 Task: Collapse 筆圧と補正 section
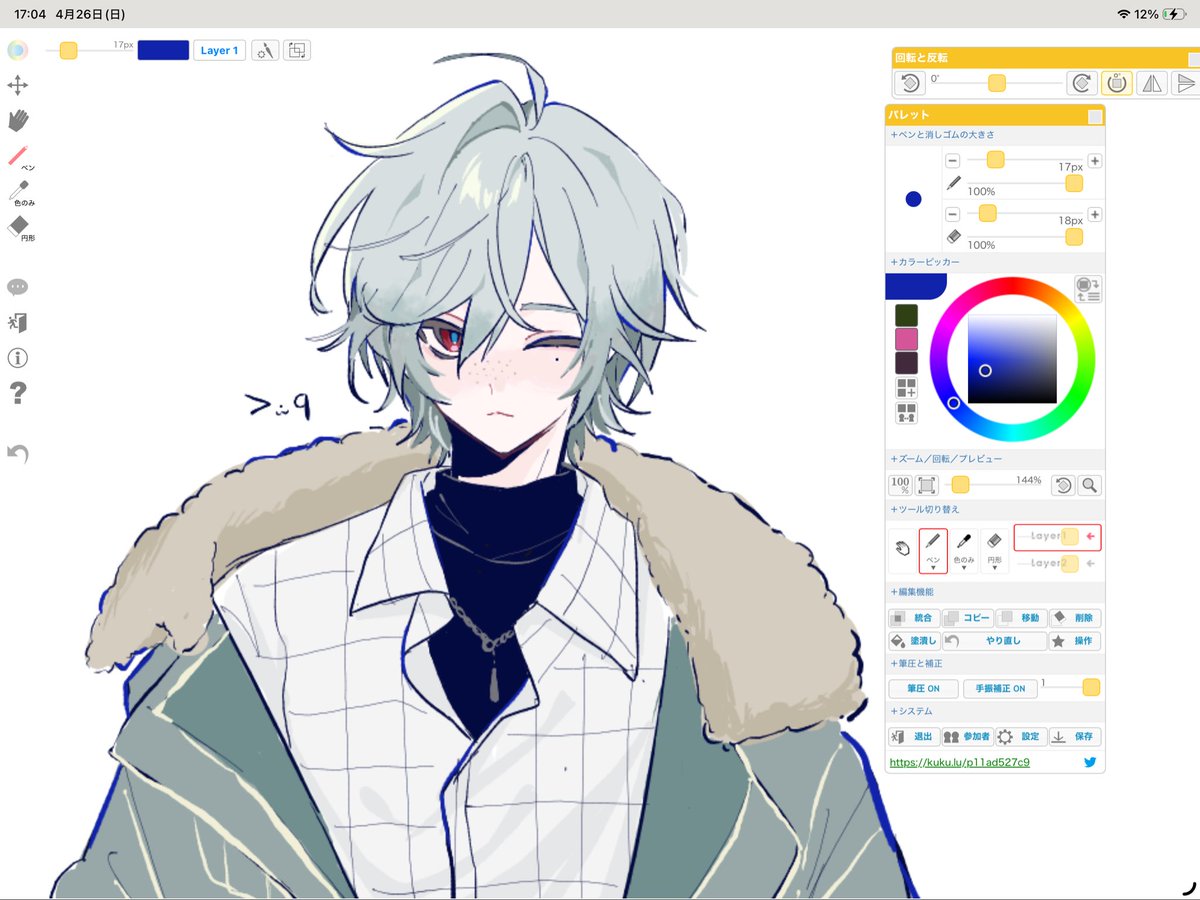916,664
